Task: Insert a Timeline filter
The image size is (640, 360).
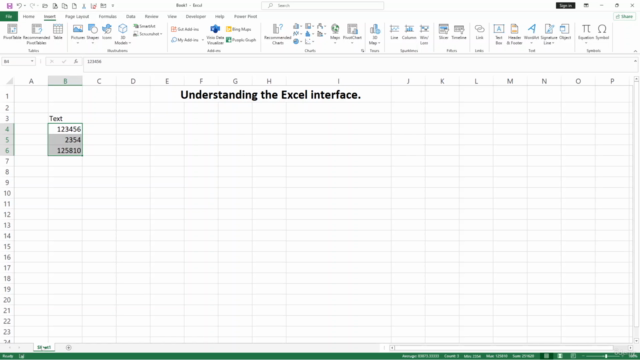Action: click(459, 32)
